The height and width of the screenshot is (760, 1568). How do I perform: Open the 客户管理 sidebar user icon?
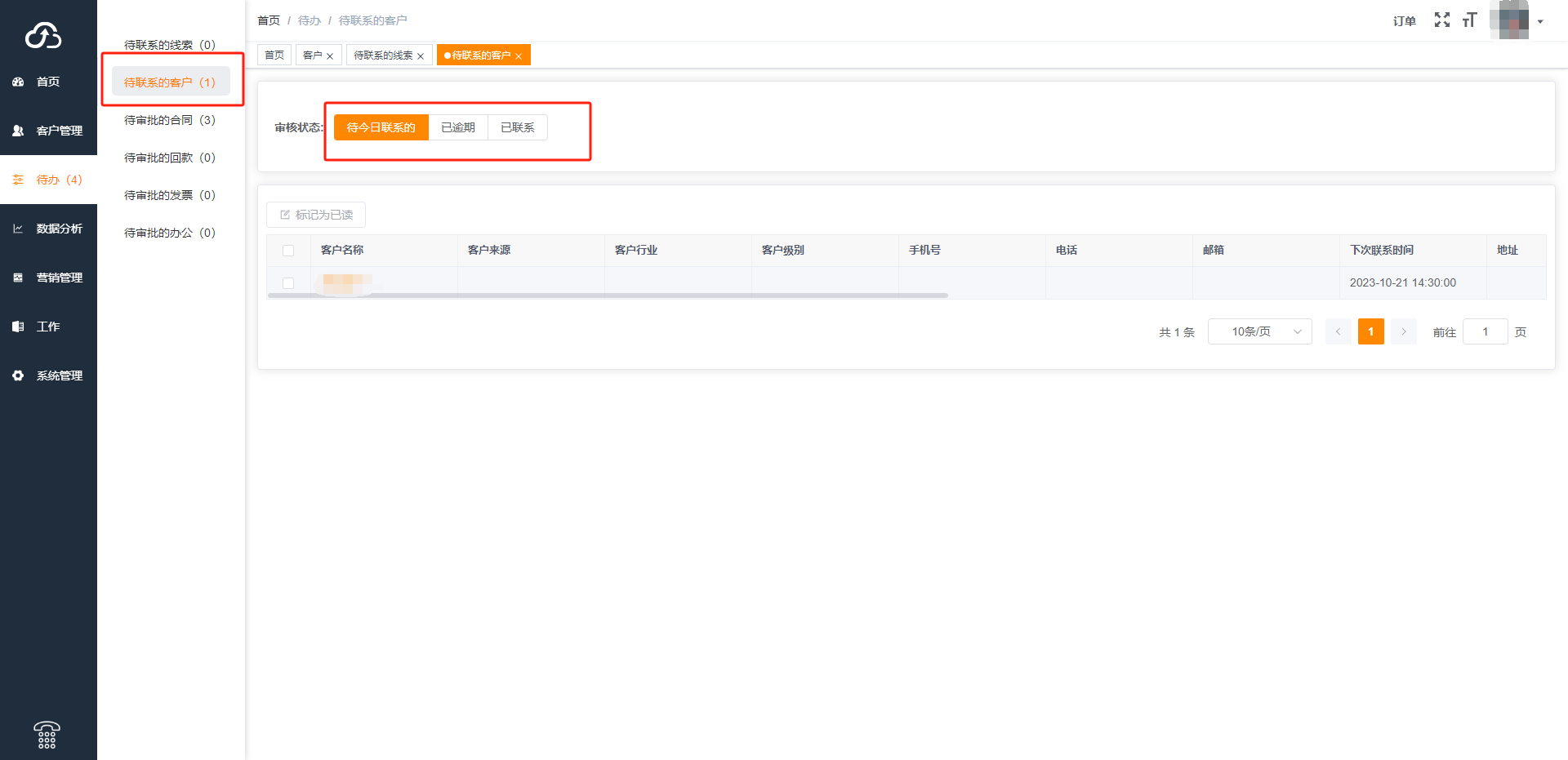click(18, 131)
